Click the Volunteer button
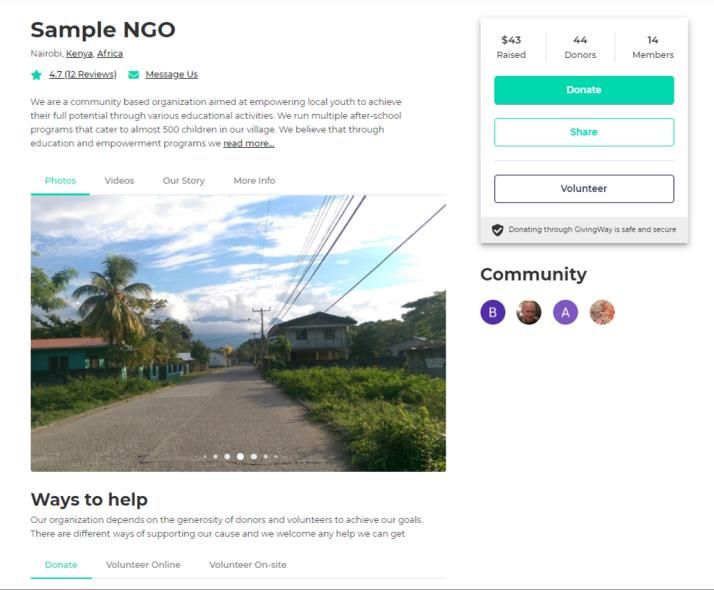714x590 pixels. [x=584, y=188]
